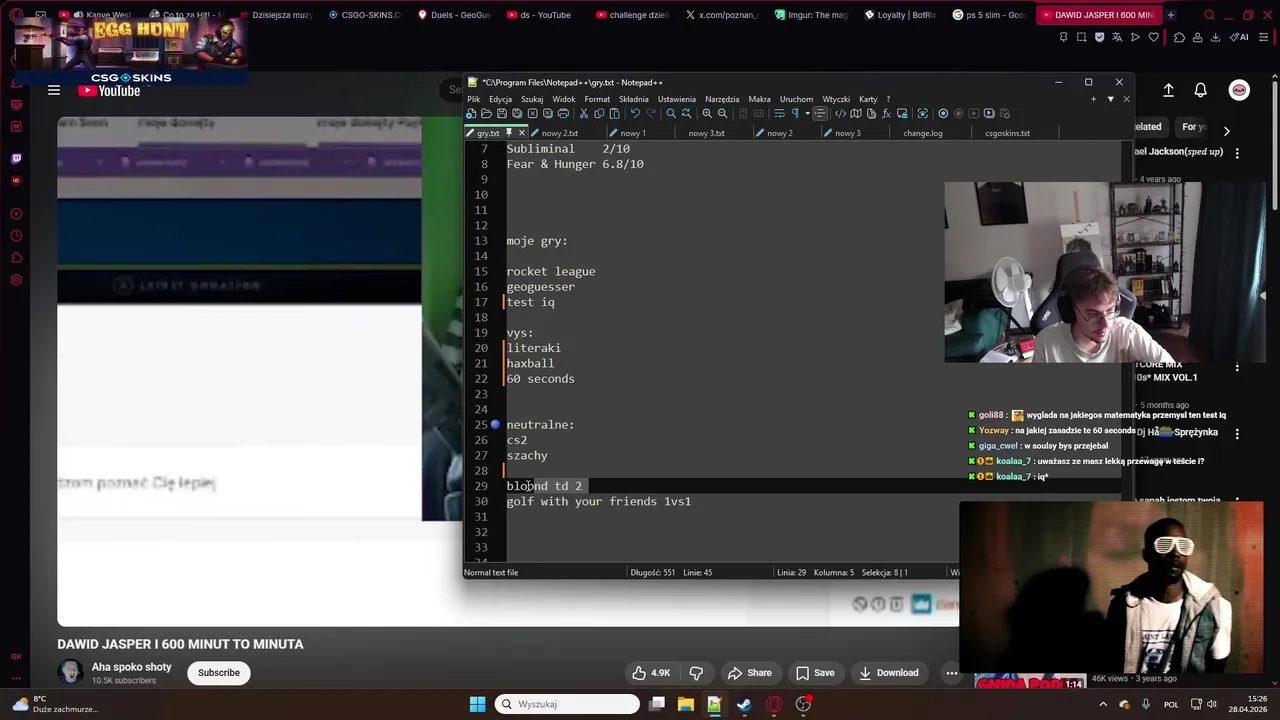Close the gry.txt tab with its X
Screen dimensions: 1280x720
521,133
